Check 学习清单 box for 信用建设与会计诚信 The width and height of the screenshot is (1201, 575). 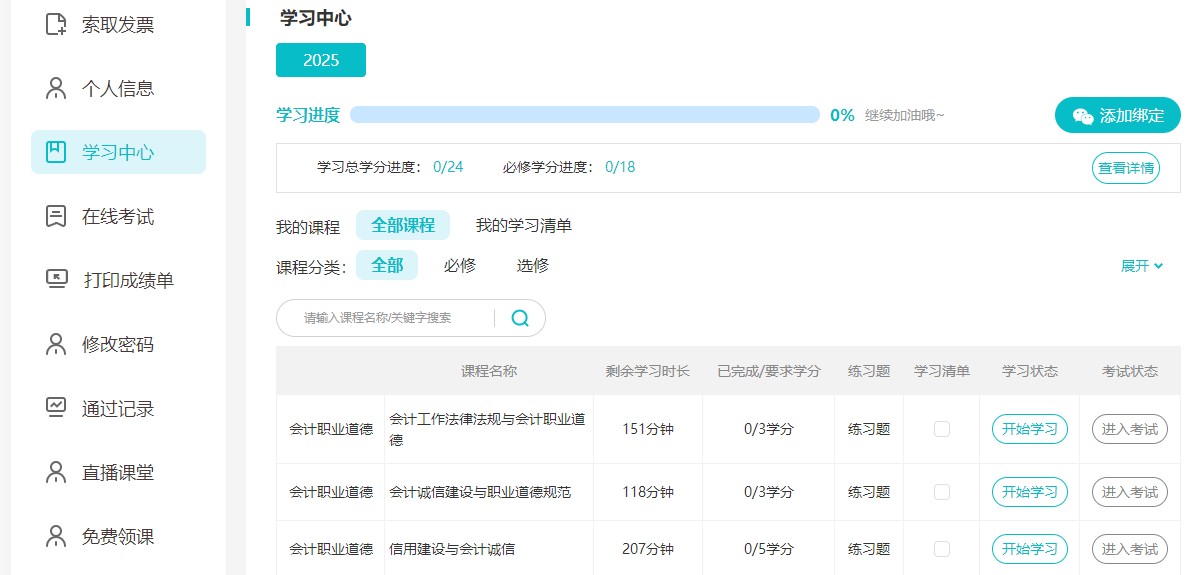click(941, 549)
